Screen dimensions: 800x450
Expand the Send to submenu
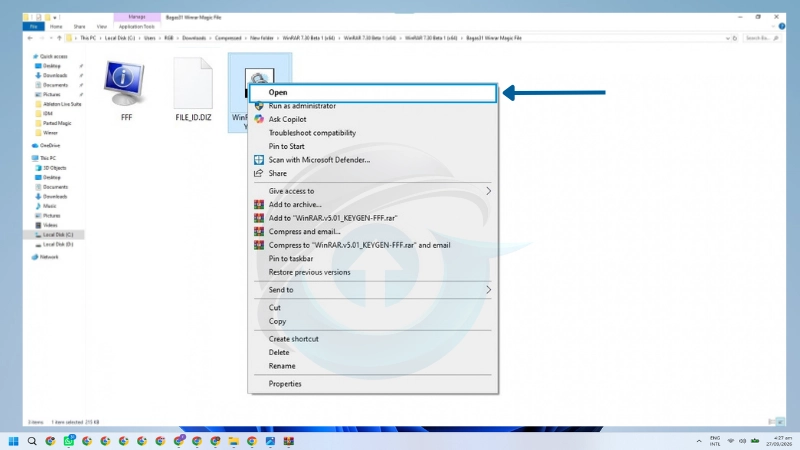click(373, 290)
